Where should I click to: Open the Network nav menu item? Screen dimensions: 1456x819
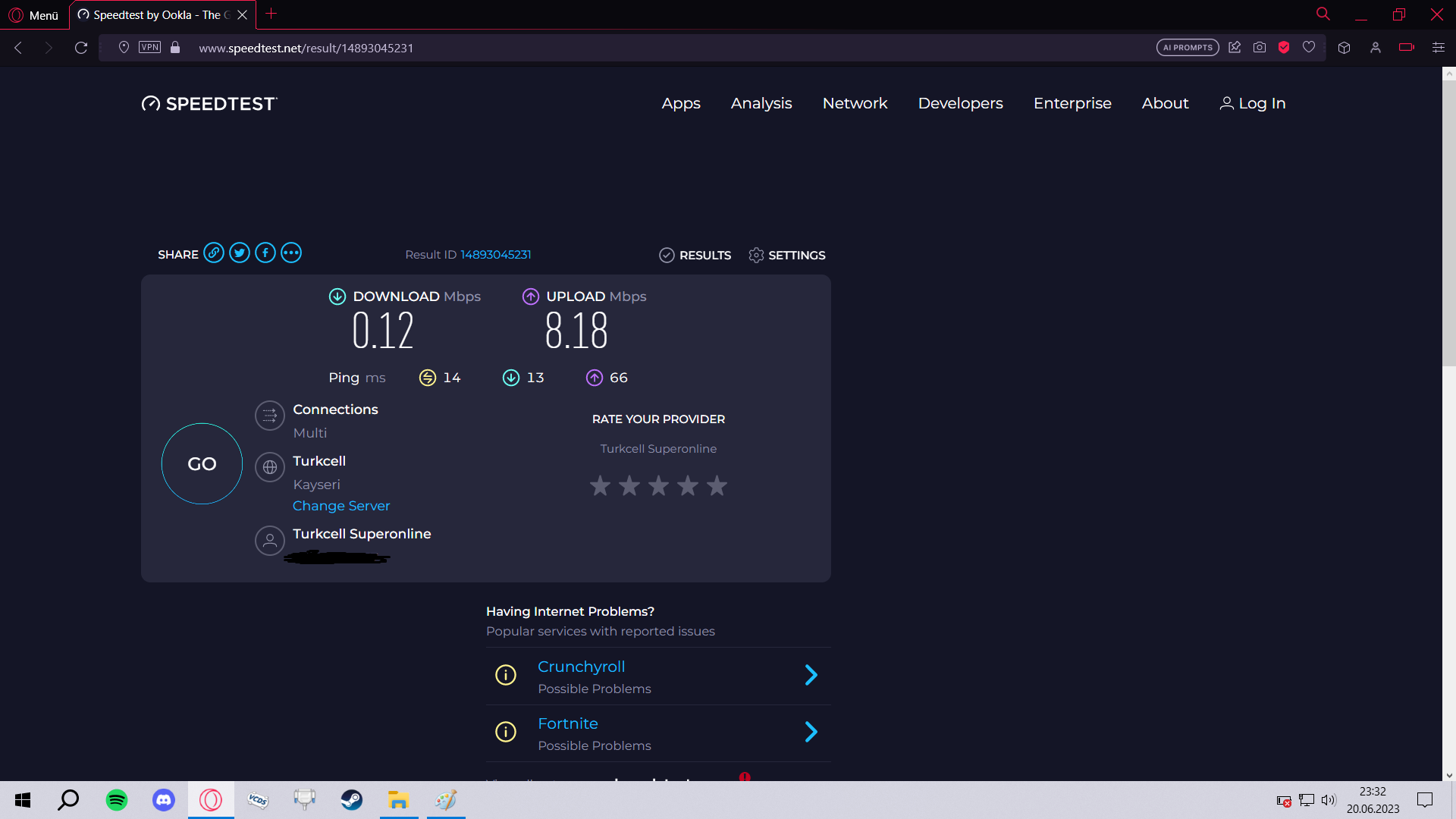pos(855,104)
